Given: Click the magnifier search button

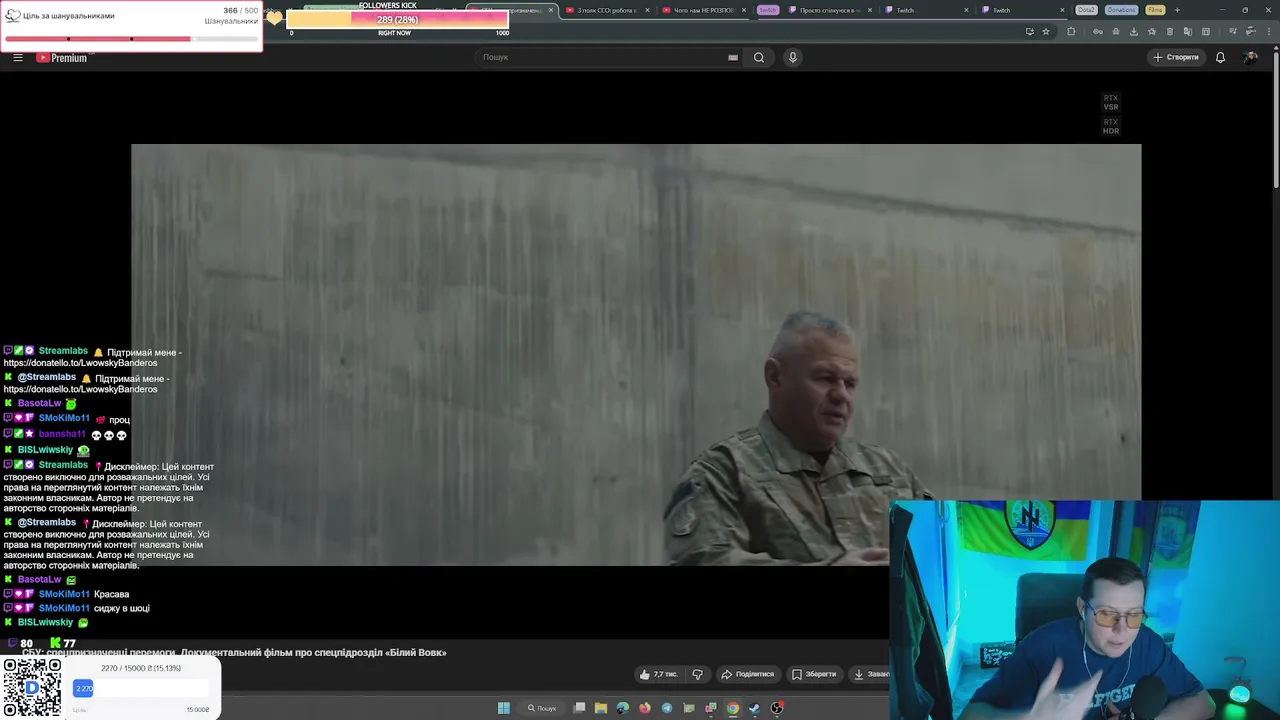Looking at the screenshot, I should (x=759, y=57).
